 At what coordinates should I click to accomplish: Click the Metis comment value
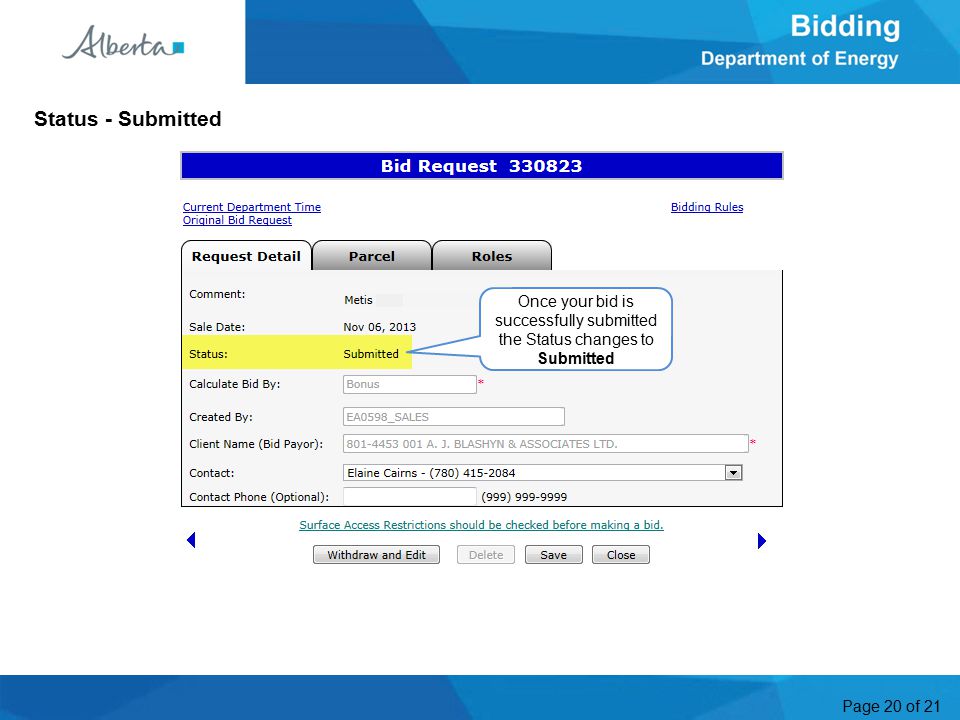pyautogui.click(x=358, y=300)
